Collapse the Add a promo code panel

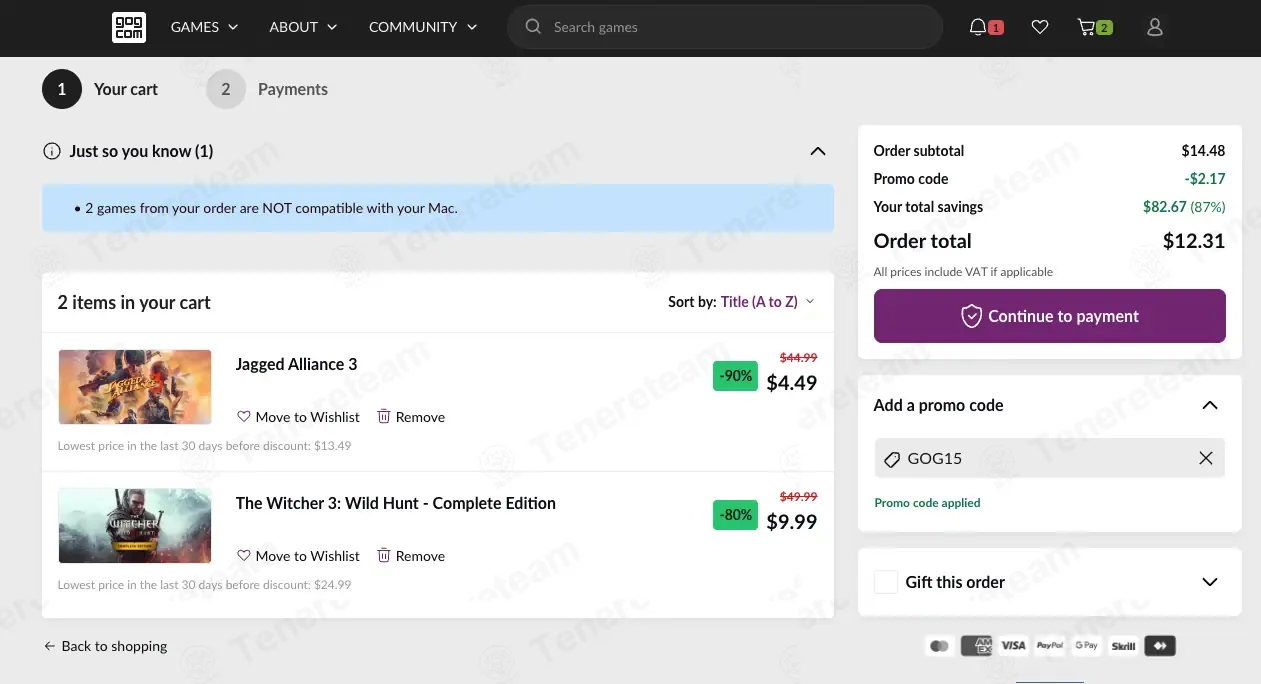[x=1210, y=405]
